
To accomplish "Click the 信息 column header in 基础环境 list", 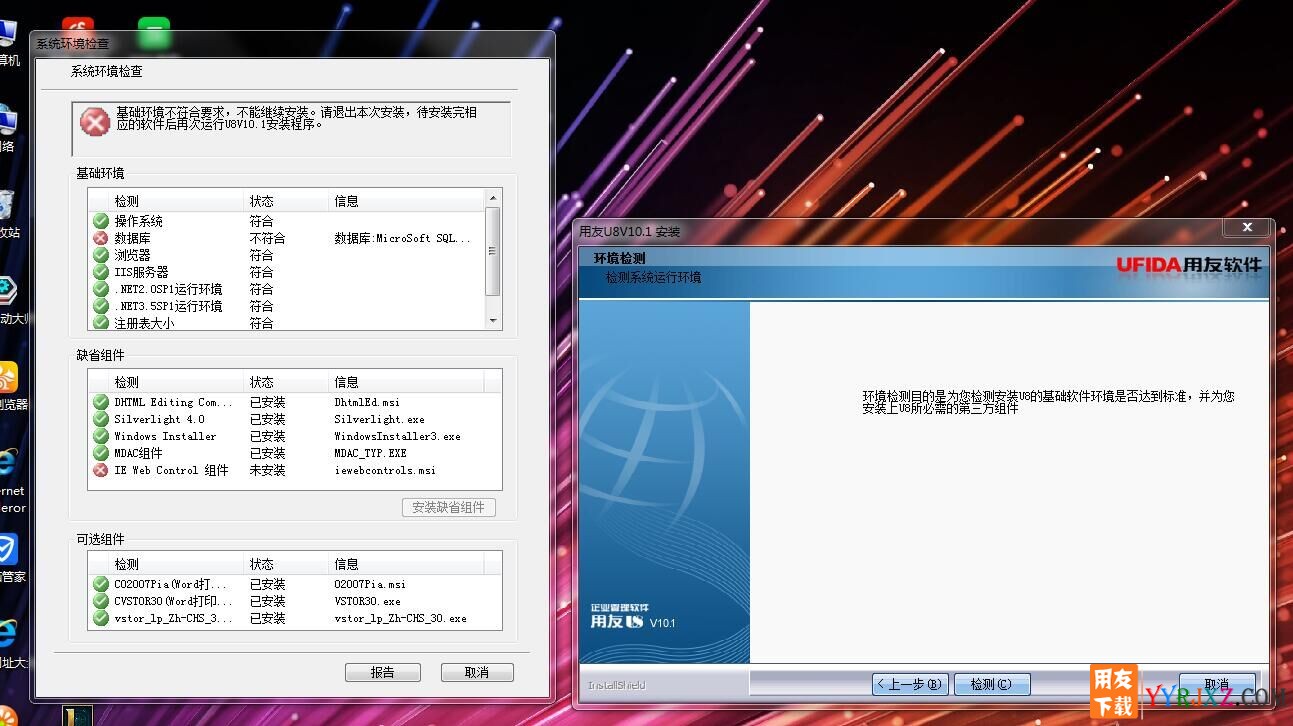I will point(407,201).
